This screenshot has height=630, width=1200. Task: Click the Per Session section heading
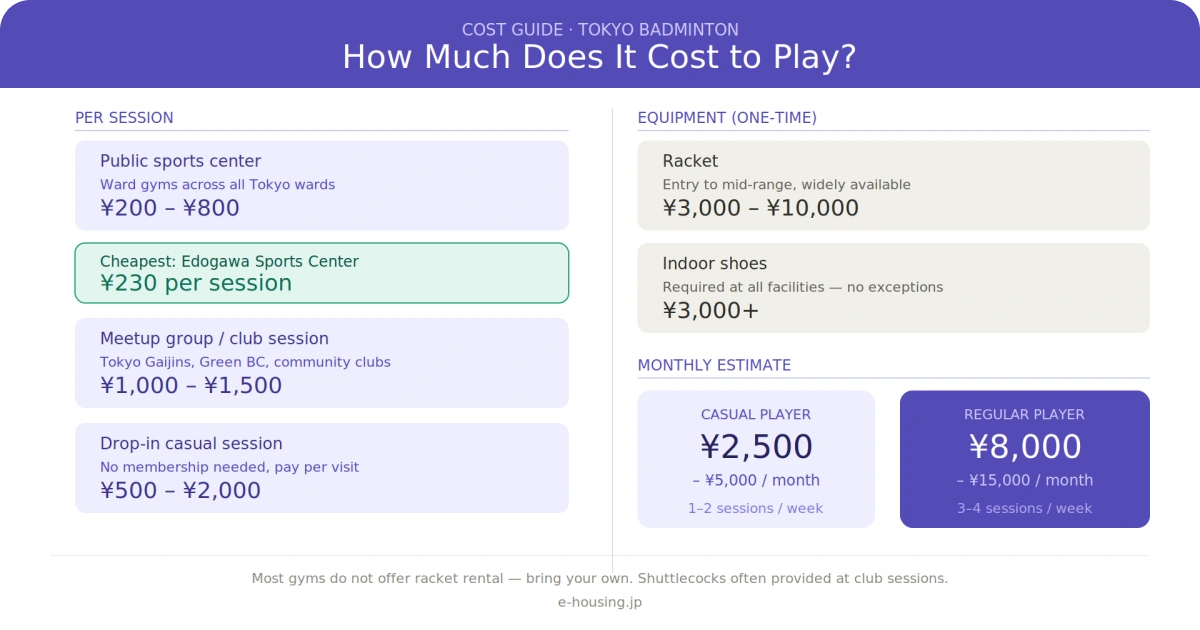point(124,118)
